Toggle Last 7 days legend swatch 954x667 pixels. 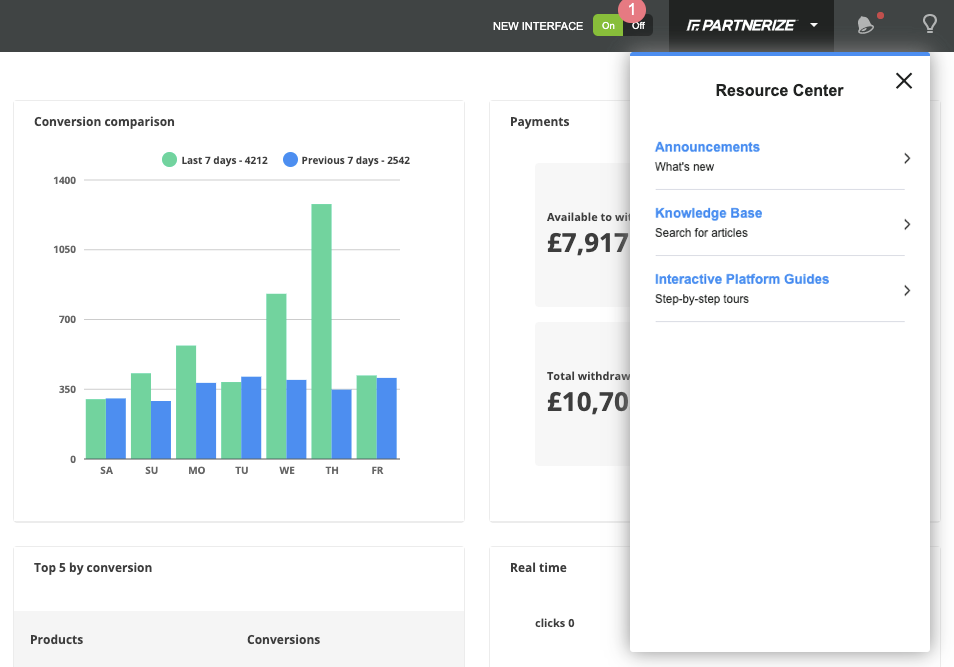169,159
